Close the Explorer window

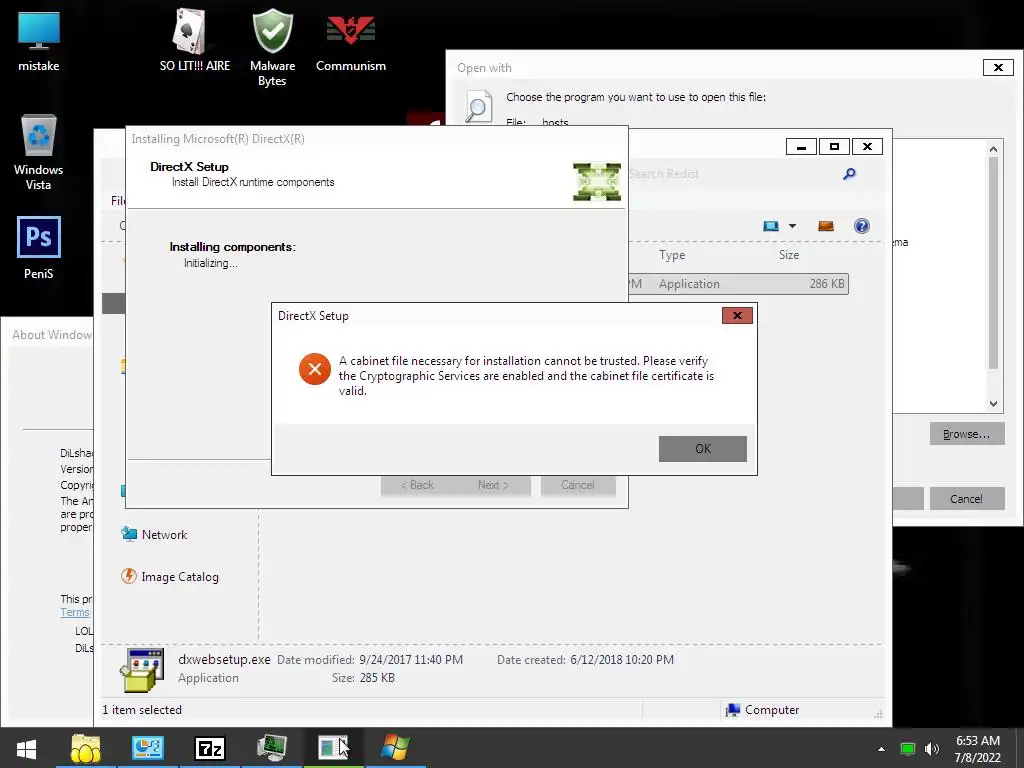click(867, 146)
